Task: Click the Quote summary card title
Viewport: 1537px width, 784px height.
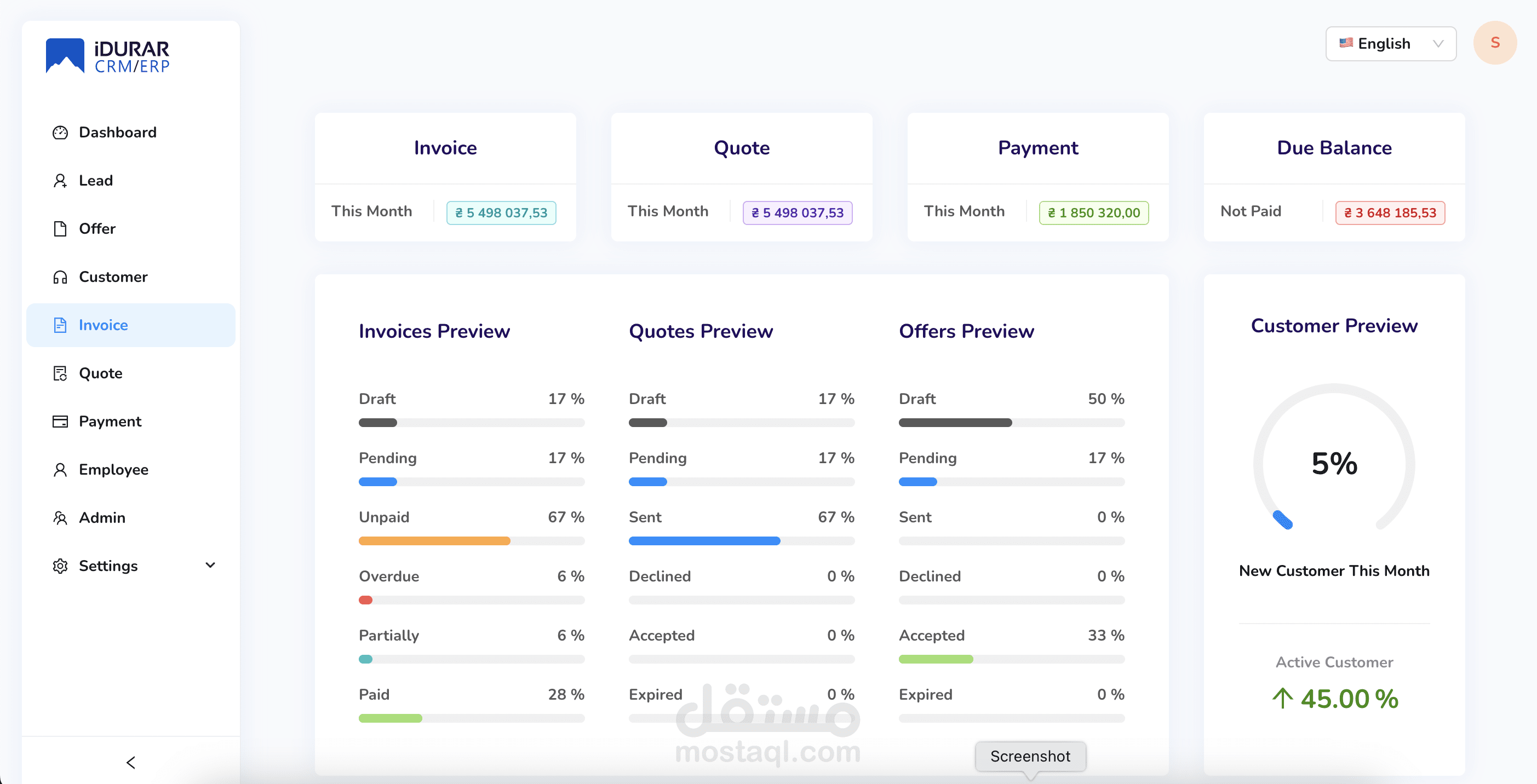Action: (x=742, y=148)
